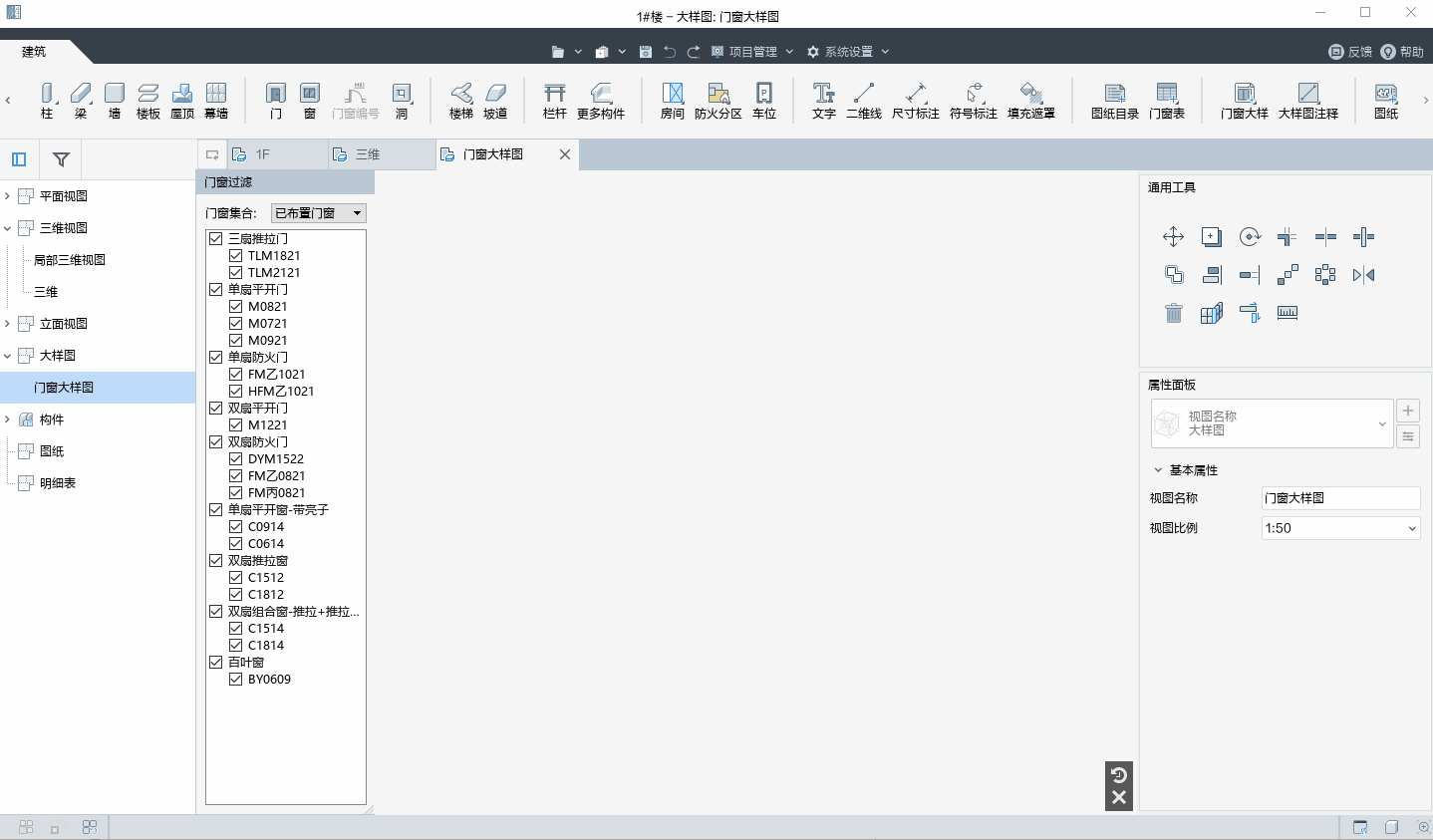Uncheck the M0821 checkbox

click(x=235, y=306)
